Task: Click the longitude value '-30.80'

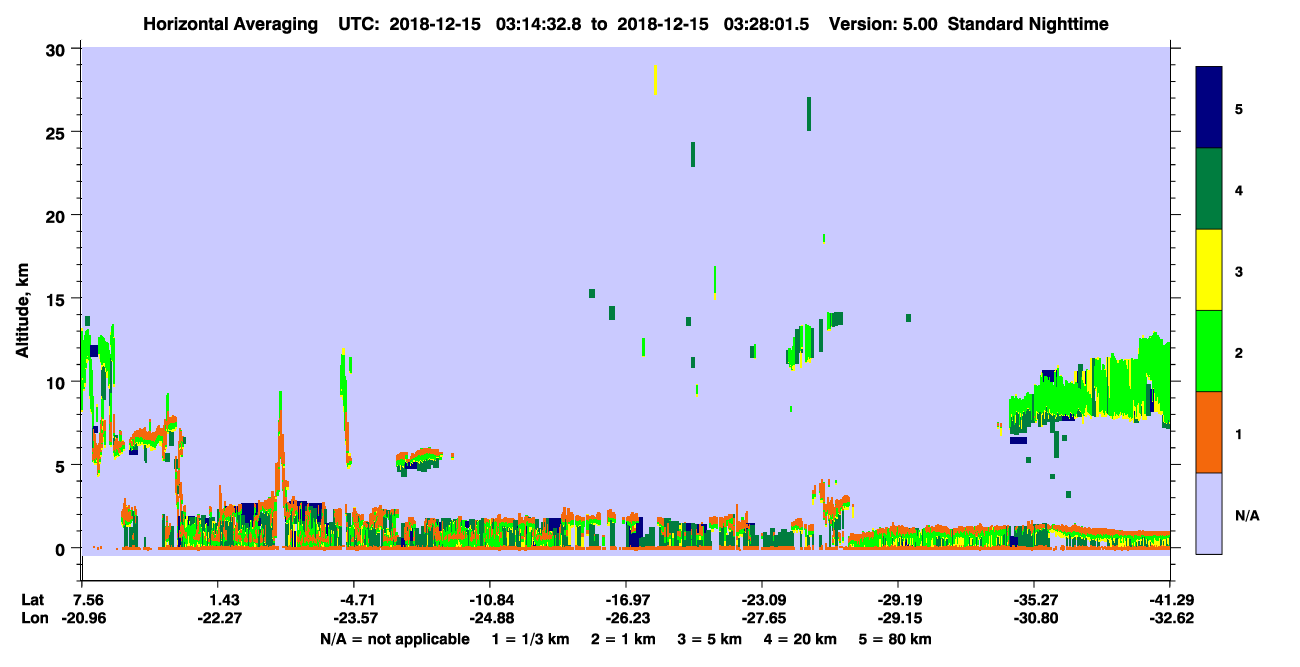Action: click(x=1034, y=618)
